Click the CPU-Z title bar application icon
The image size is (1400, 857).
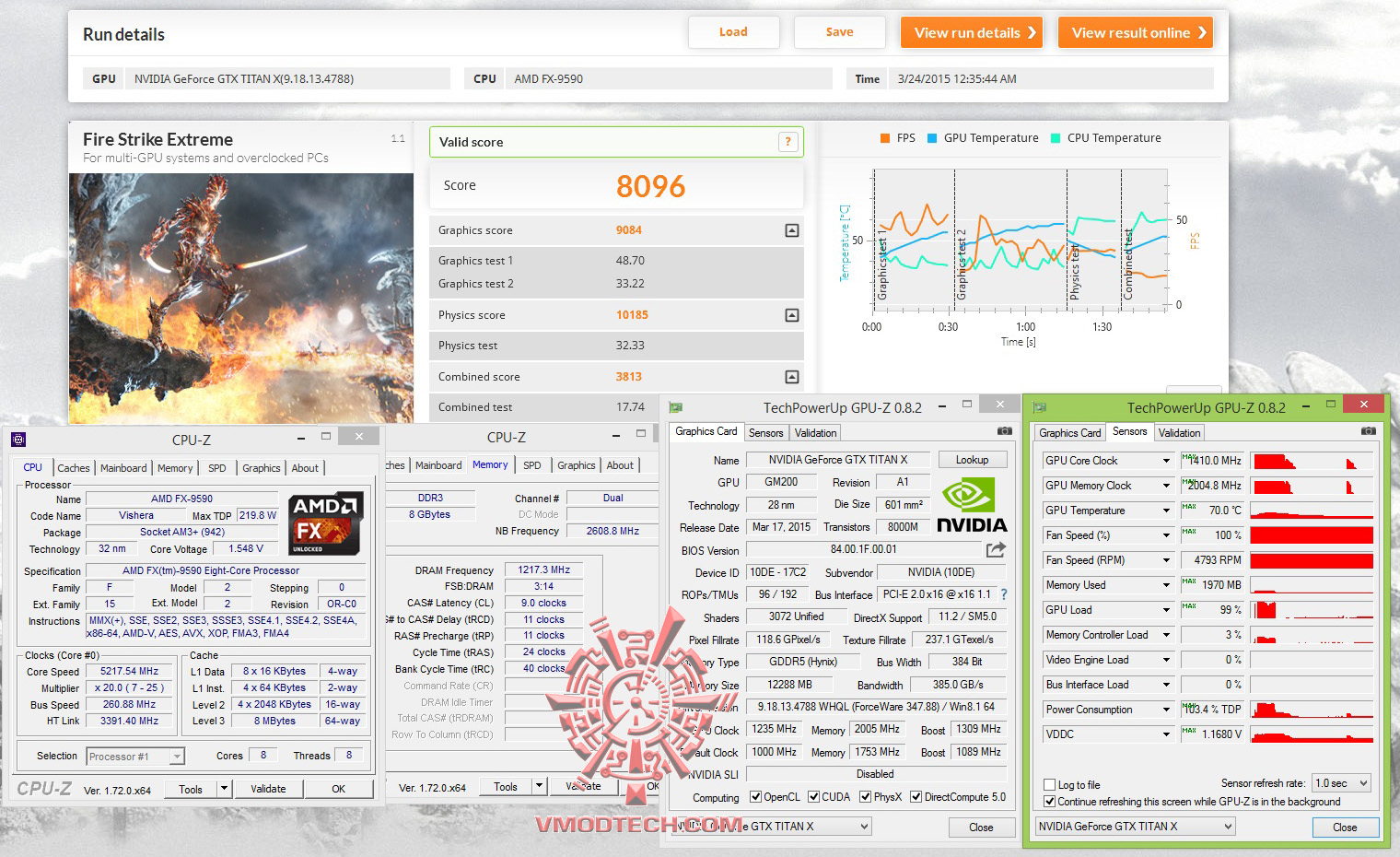tap(17, 440)
